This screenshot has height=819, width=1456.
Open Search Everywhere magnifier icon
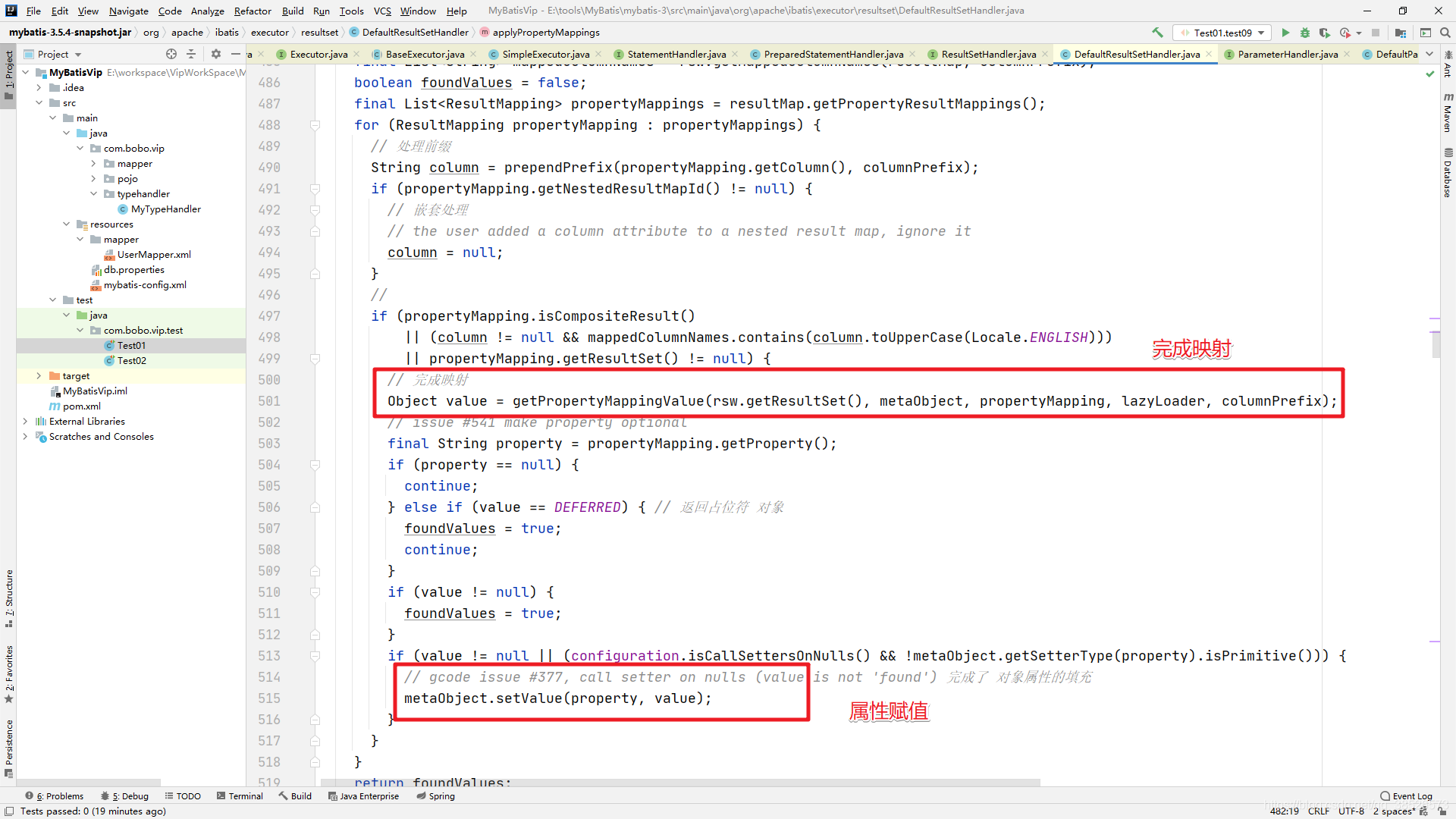[x=1445, y=33]
